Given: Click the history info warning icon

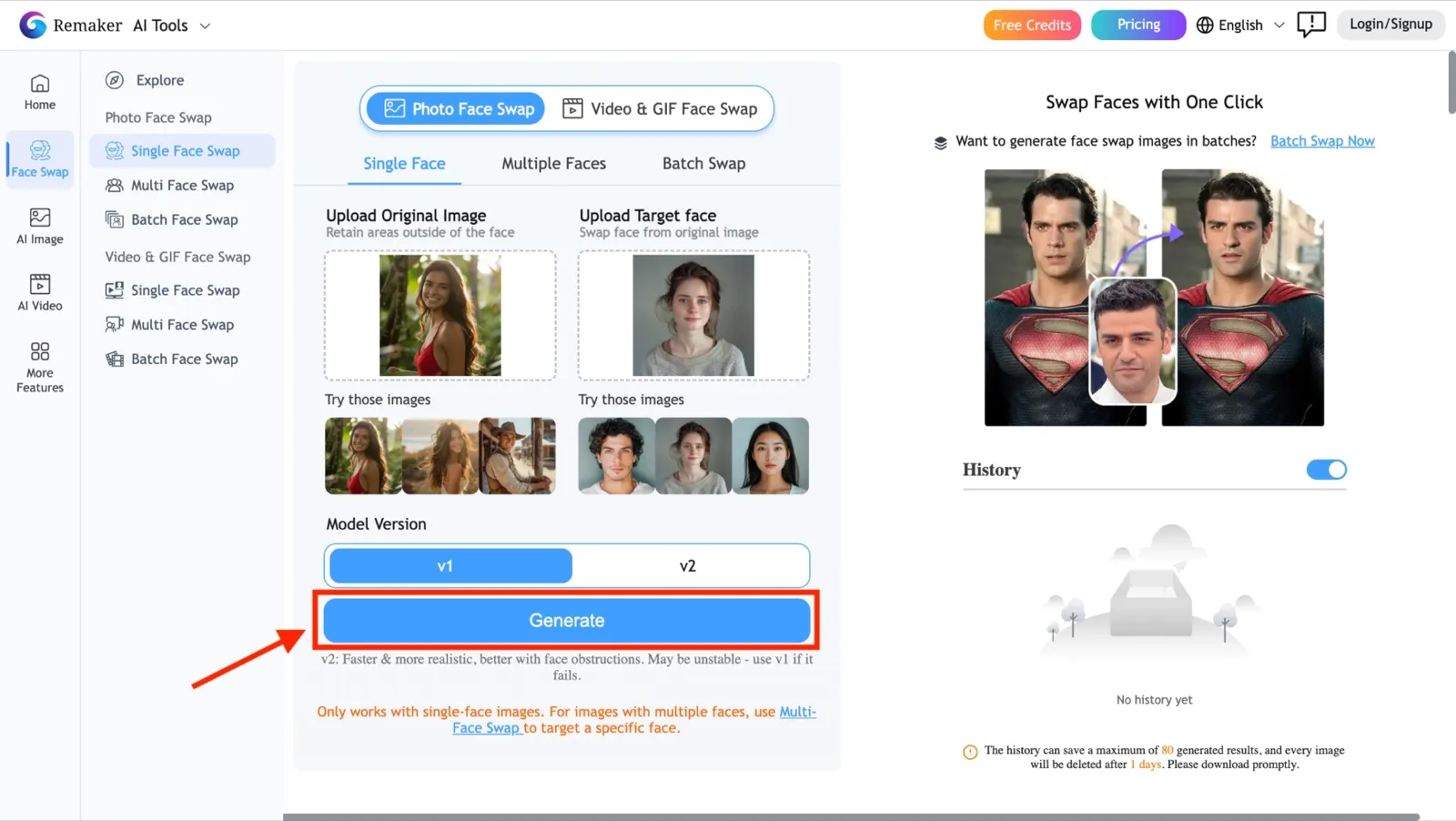Looking at the screenshot, I should point(970,753).
